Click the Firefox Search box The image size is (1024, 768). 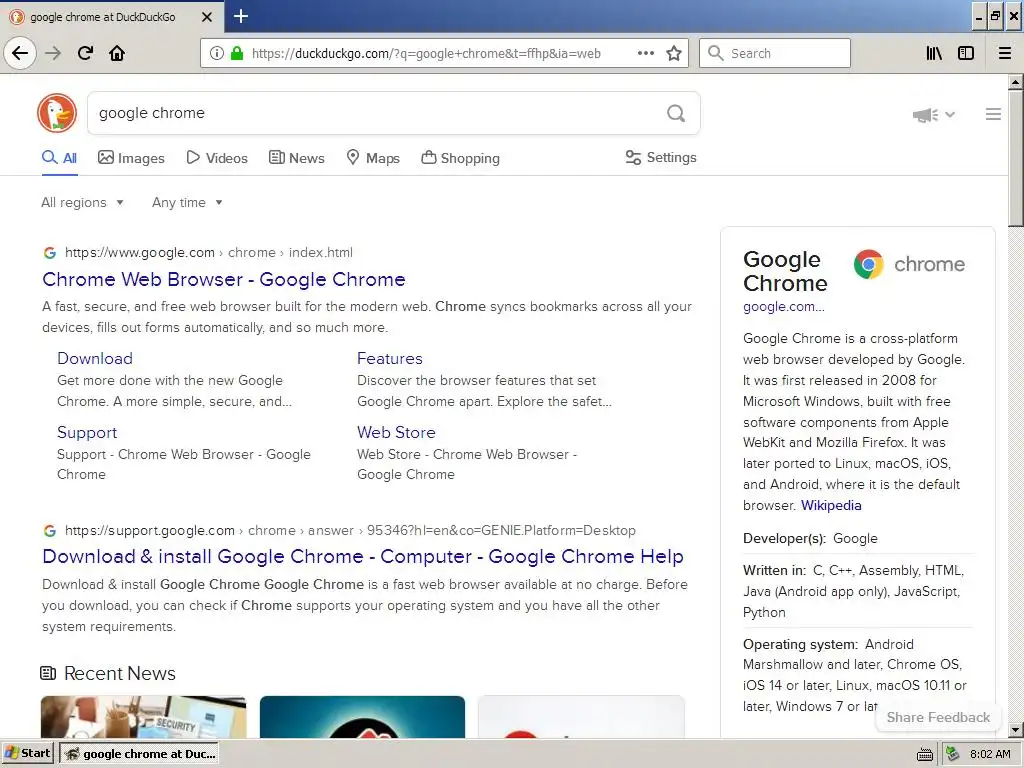coord(775,53)
